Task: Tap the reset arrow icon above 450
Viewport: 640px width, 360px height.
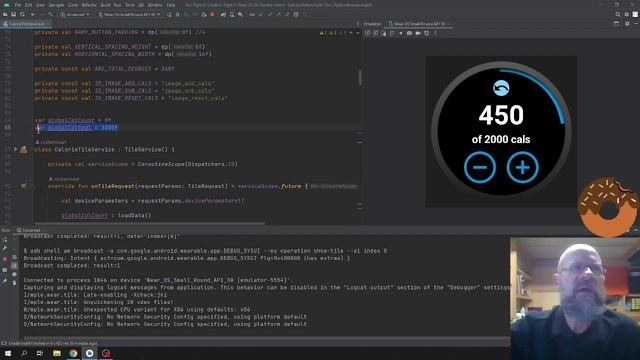Action: click(x=501, y=88)
